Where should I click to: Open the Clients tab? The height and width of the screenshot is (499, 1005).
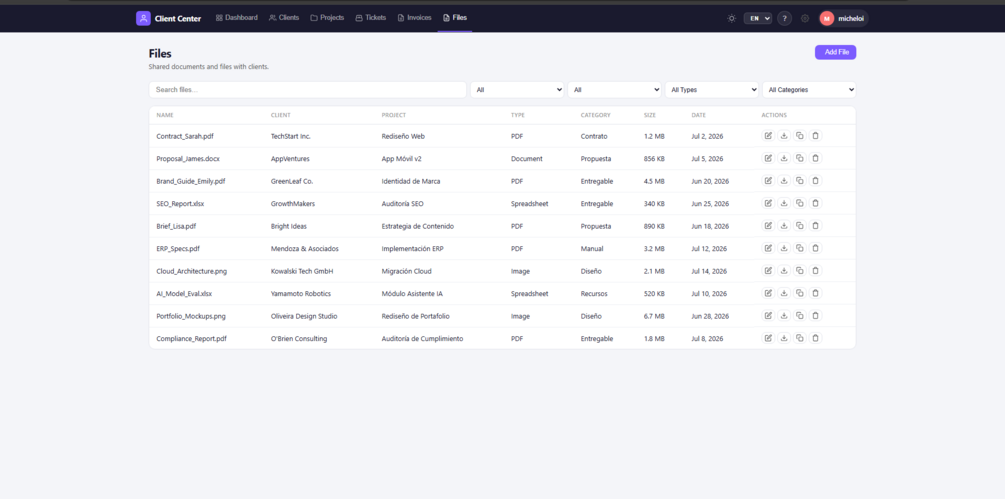(284, 18)
